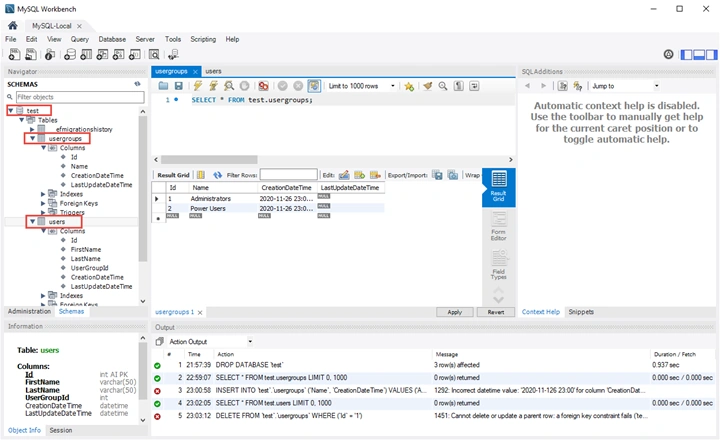Click the reconnect to DBMS icon

(x=173, y=55)
